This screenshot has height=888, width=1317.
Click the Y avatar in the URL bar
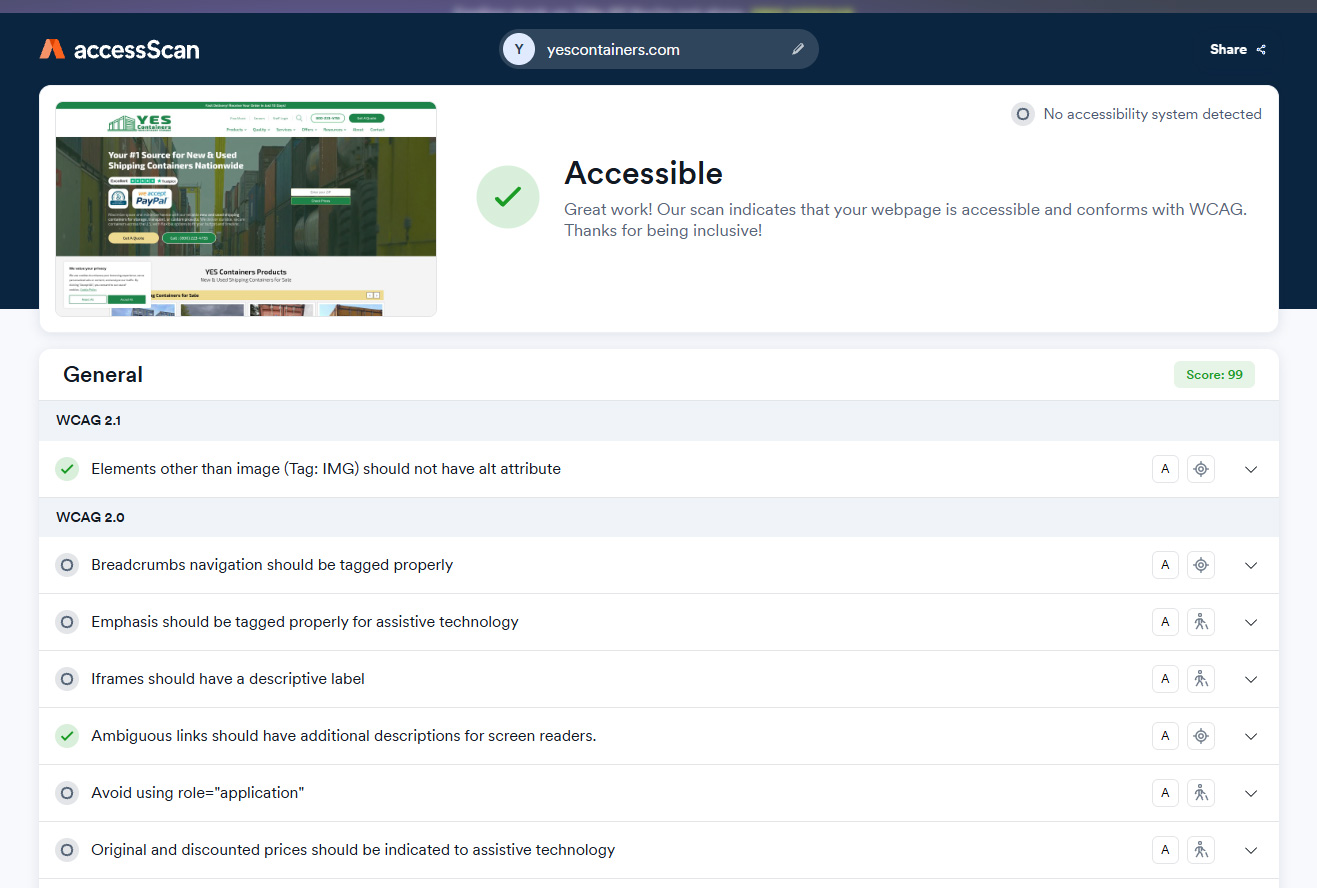(x=518, y=49)
